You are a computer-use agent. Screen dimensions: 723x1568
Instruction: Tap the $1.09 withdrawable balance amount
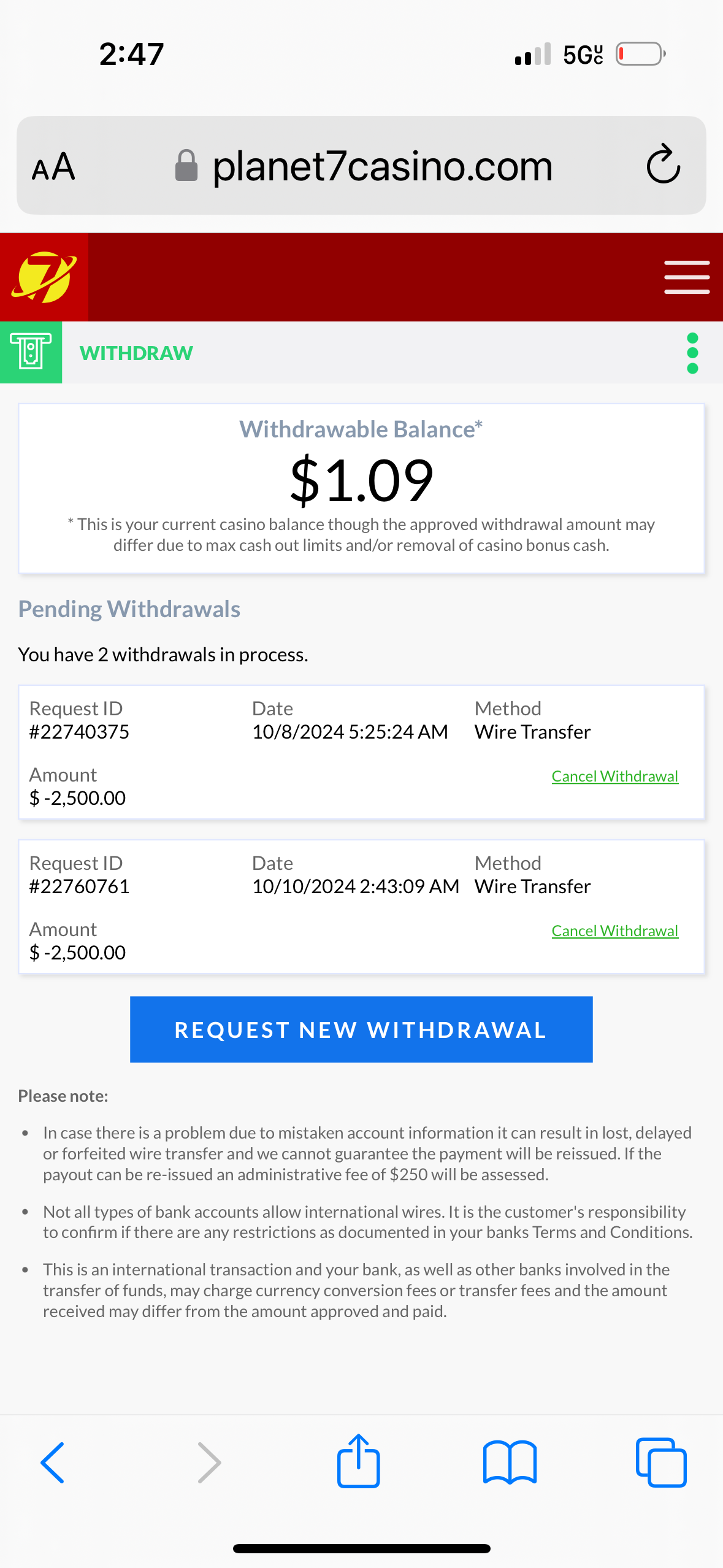click(361, 481)
